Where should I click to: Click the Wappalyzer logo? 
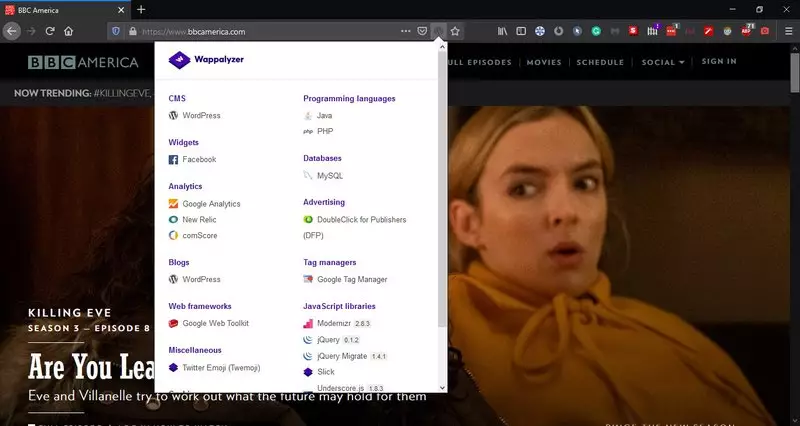(206, 60)
